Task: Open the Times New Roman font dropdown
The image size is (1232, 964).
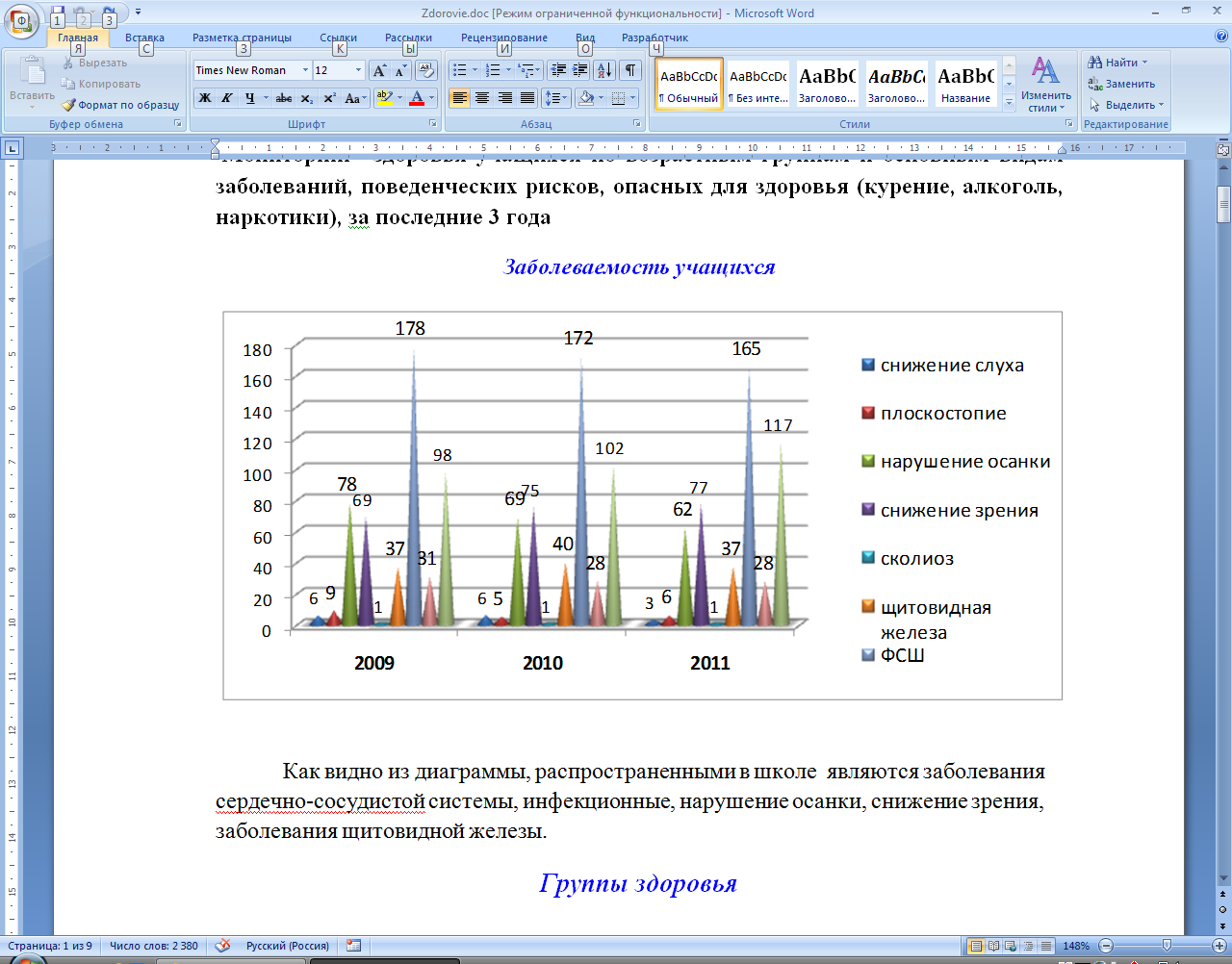Action: pos(305,70)
